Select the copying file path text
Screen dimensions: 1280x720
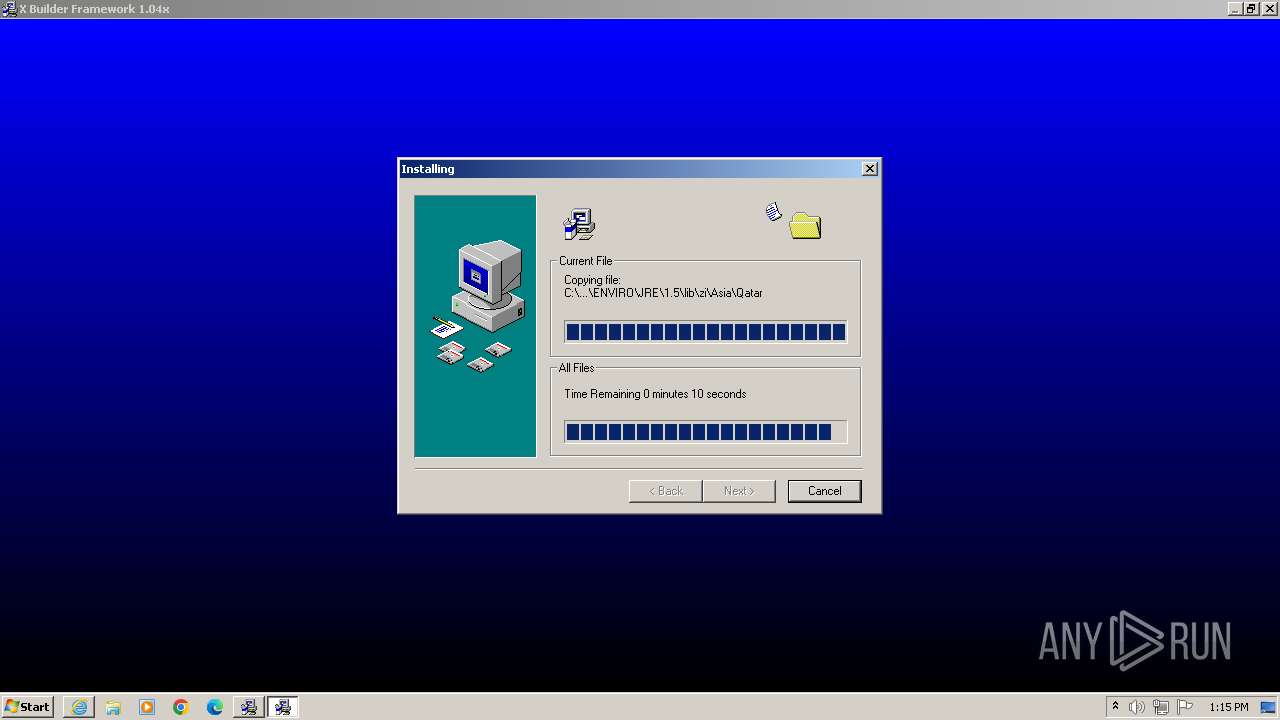coord(663,293)
